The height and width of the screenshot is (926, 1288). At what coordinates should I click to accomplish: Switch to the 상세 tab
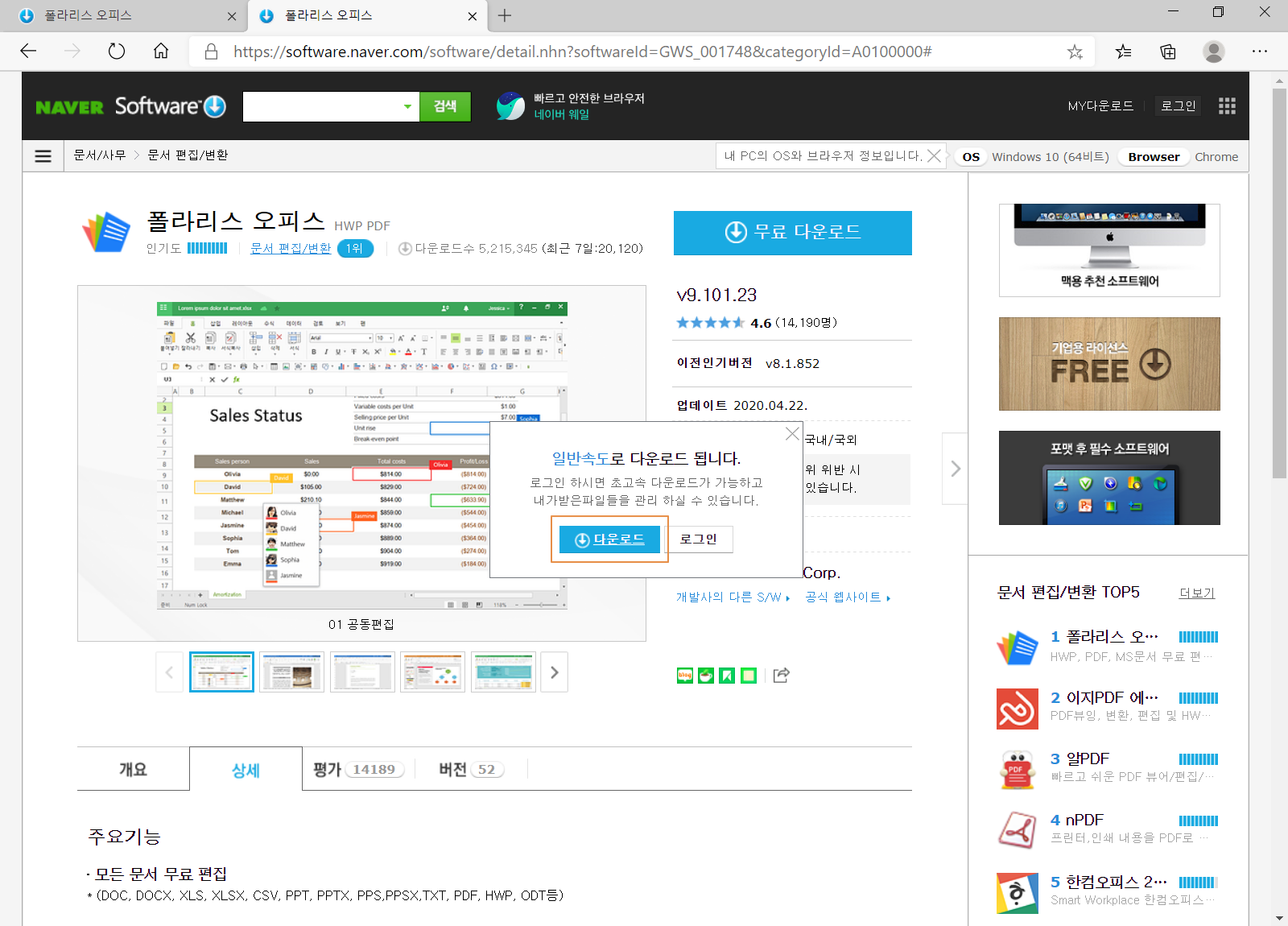point(246,770)
